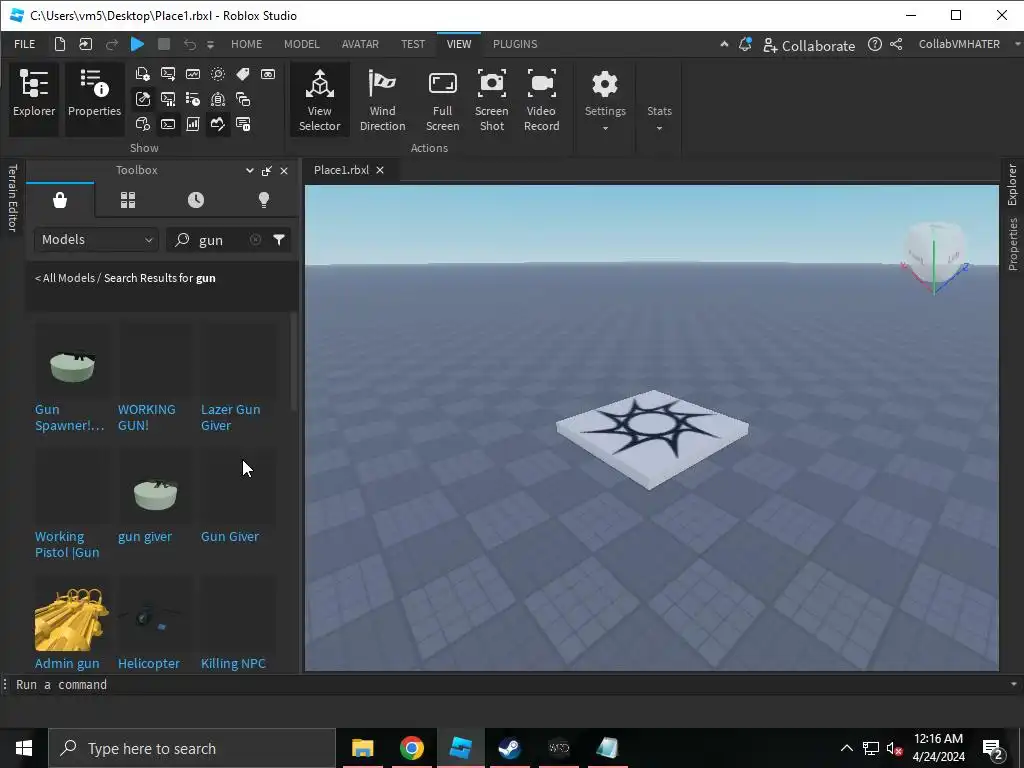Image resolution: width=1024 pixels, height=768 pixels.
Task: Open Breakpoints list-with-pause icon
Action: 242,124
